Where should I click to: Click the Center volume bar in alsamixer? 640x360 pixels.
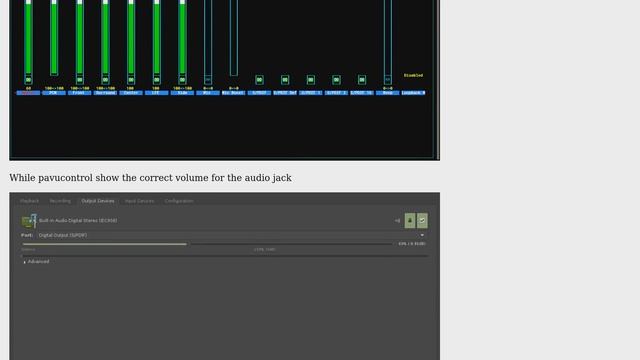pos(131,38)
